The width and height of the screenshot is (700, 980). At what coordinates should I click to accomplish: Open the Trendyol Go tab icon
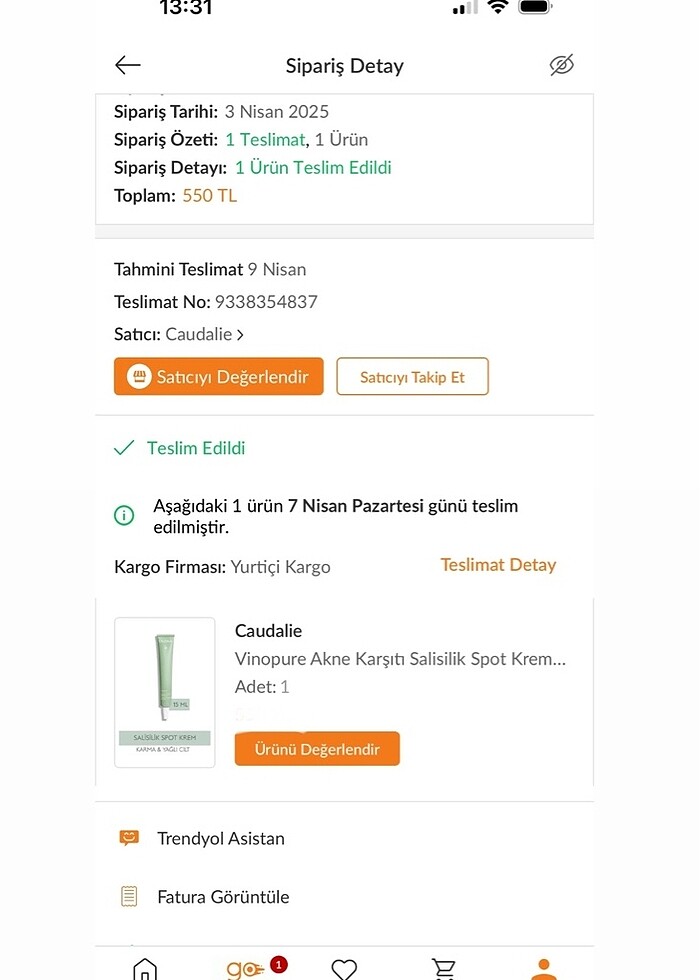[246, 968]
